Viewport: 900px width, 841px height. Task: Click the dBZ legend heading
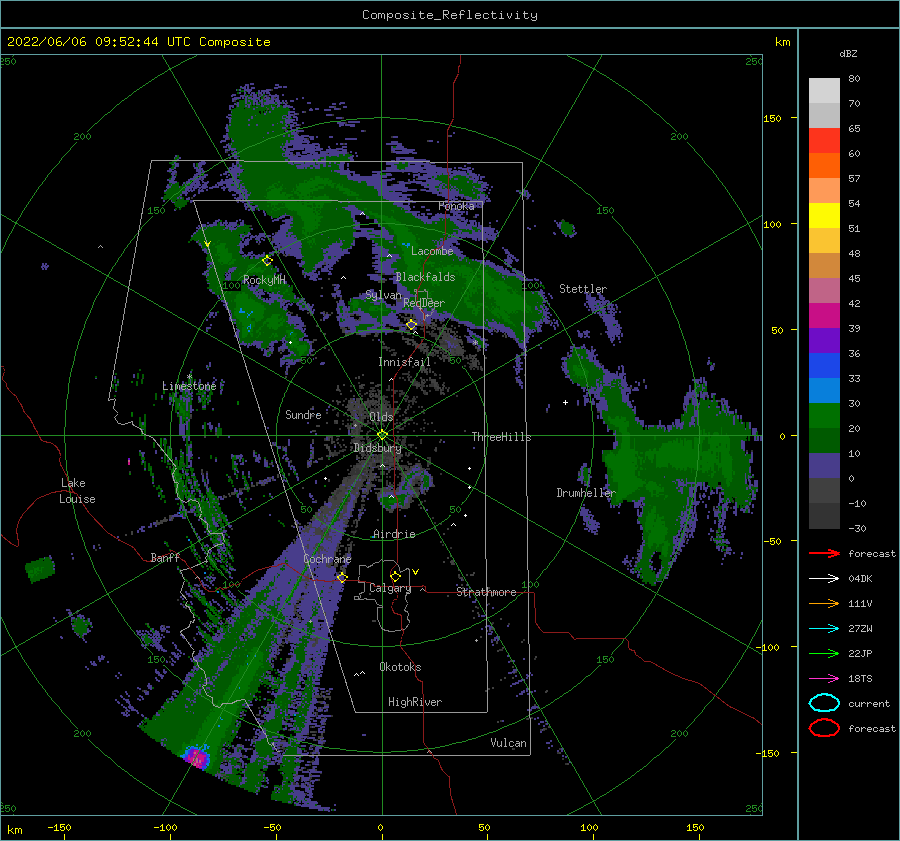848,53
